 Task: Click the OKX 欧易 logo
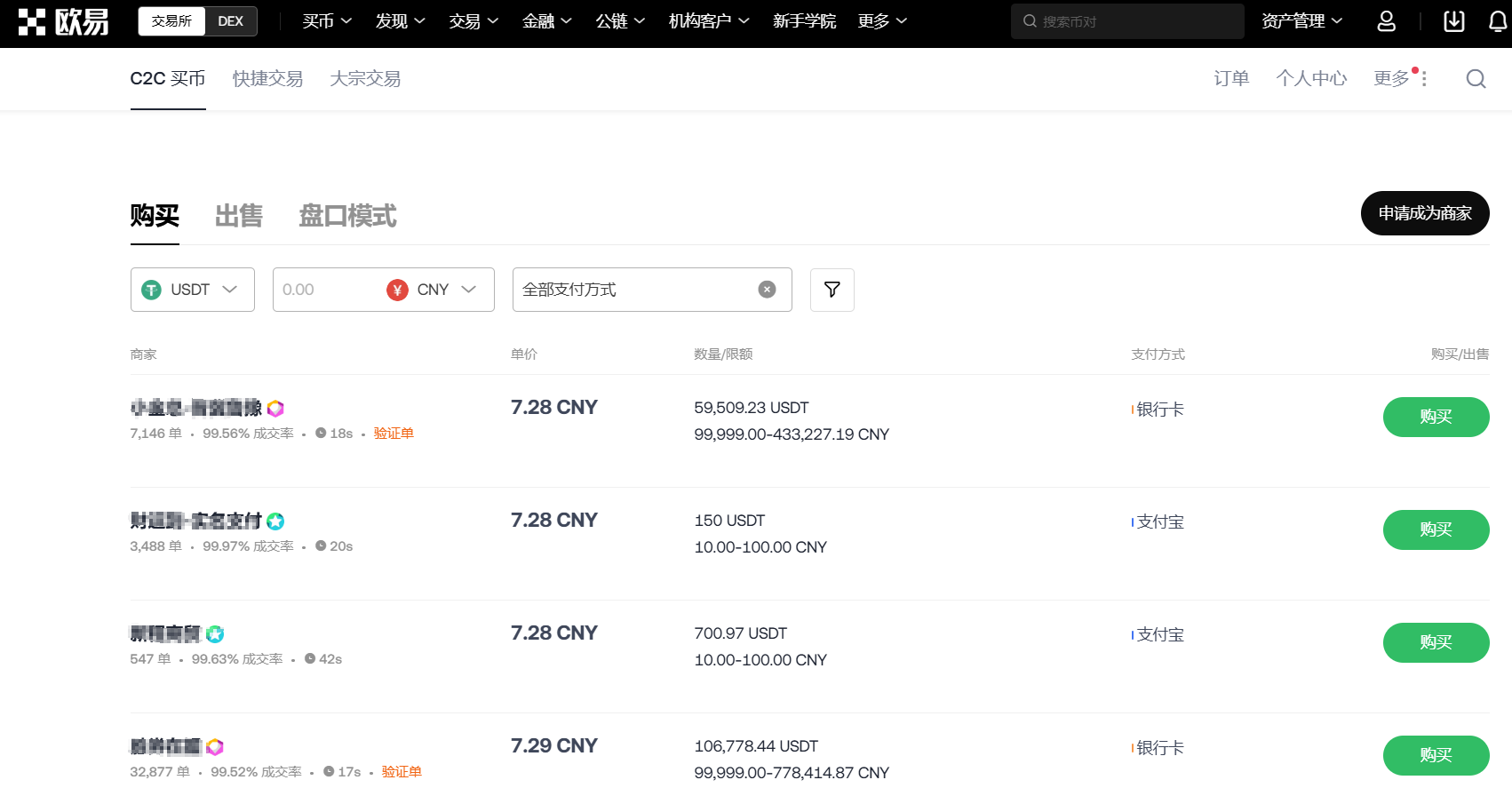pos(63,21)
